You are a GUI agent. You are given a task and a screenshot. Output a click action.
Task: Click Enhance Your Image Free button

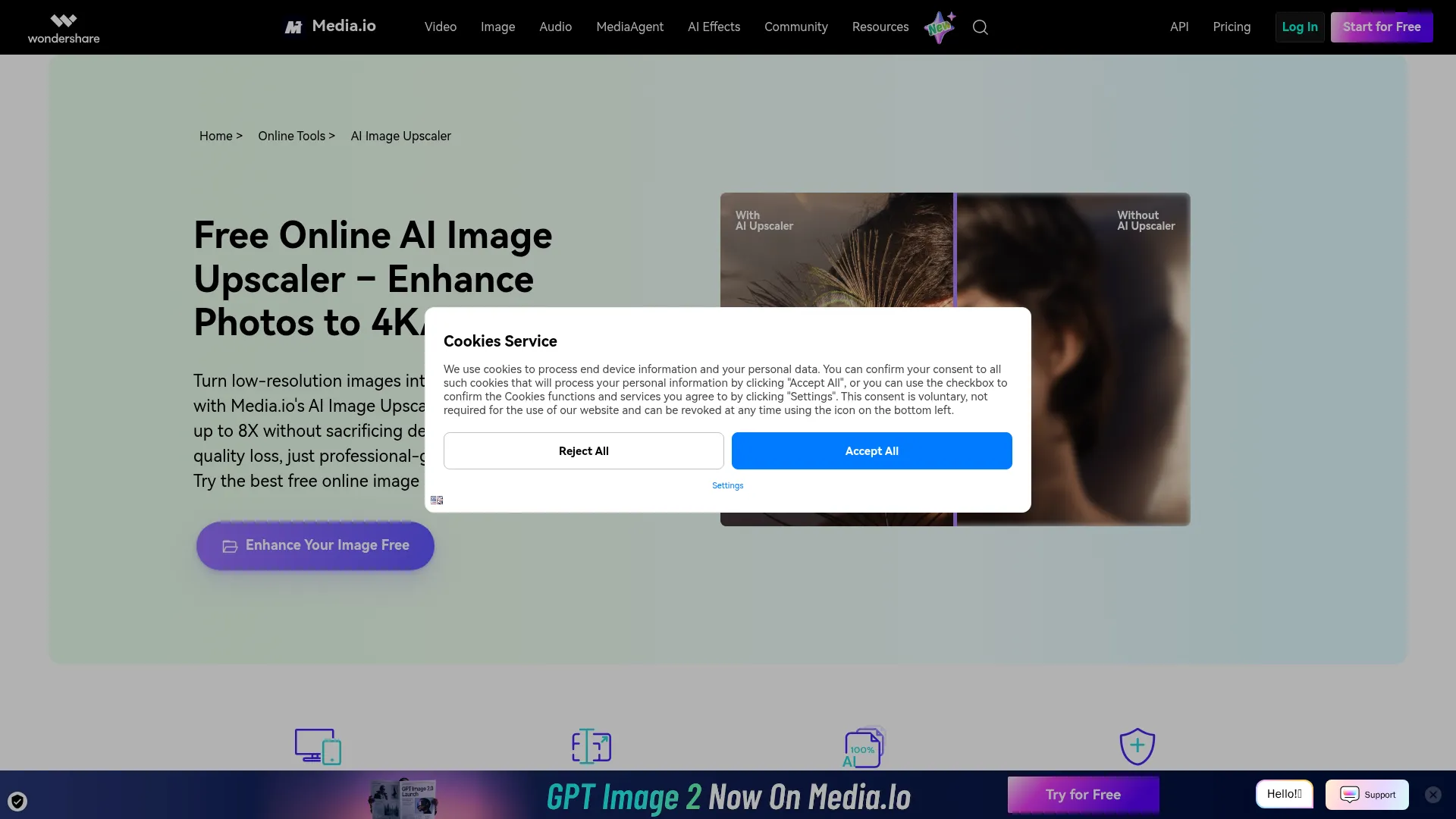click(315, 545)
